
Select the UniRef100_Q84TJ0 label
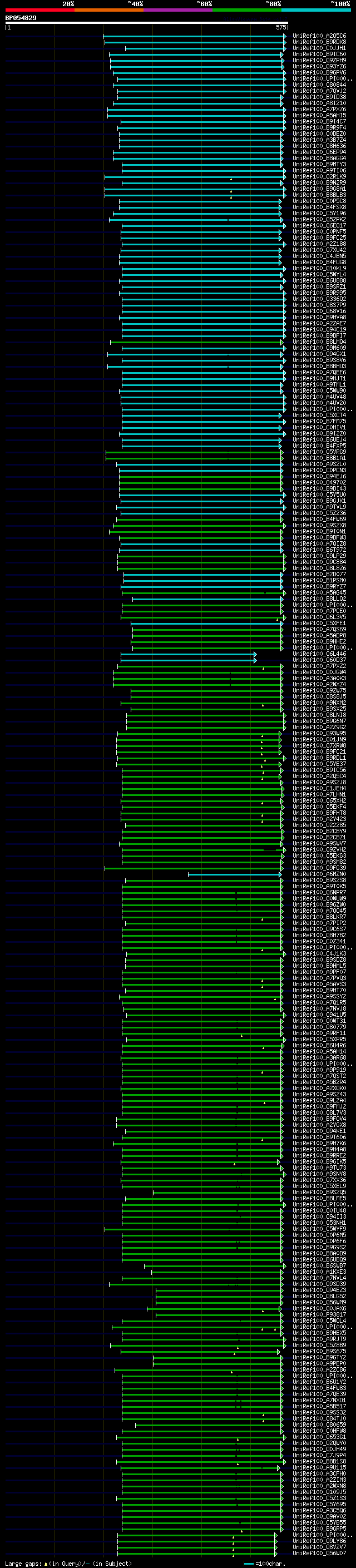[319, 1418]
